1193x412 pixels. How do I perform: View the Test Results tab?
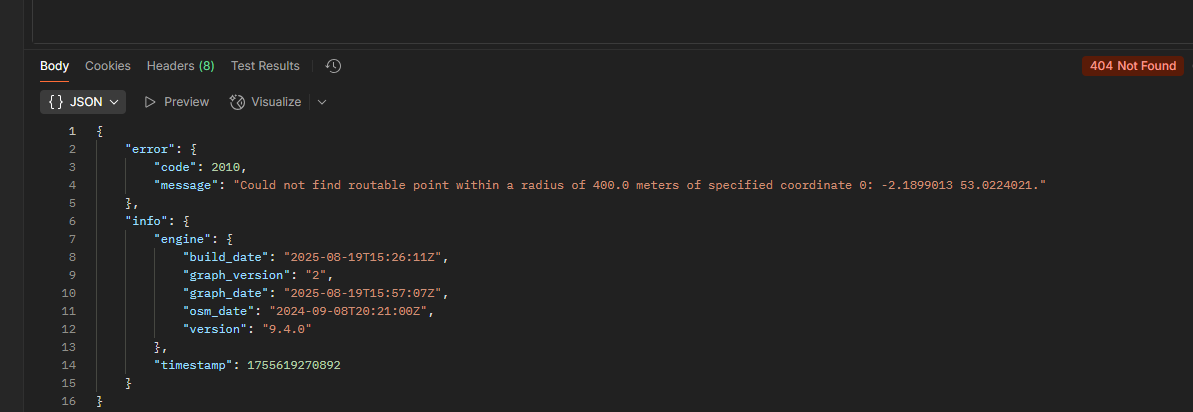pos(265,66)
